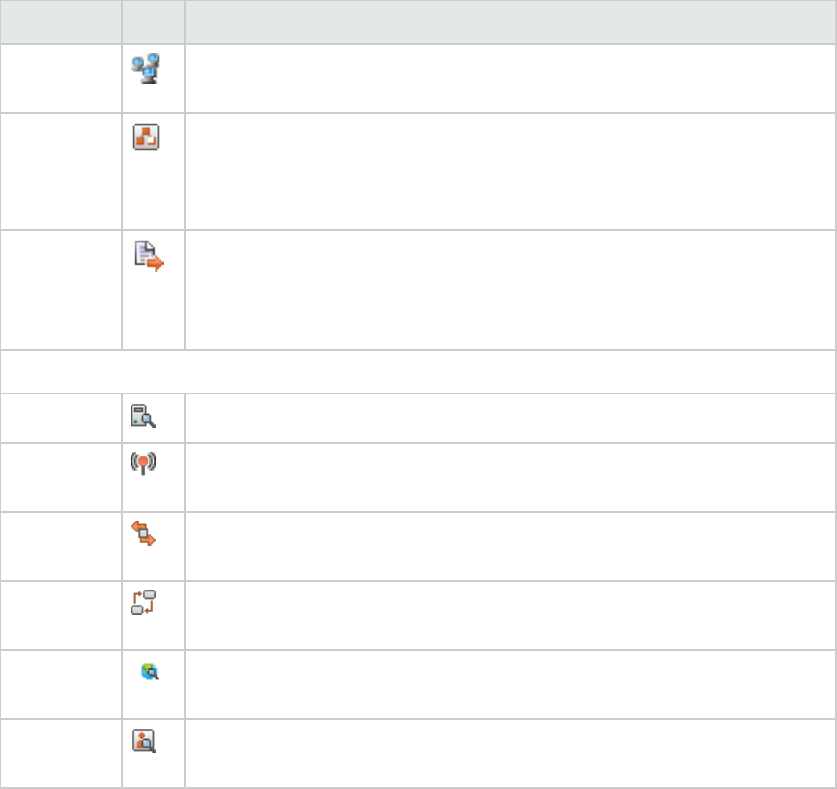Select the orange opposing arrows icon
Image resolution: width=837 pixels, height=789 pixels.
point(147,535)
